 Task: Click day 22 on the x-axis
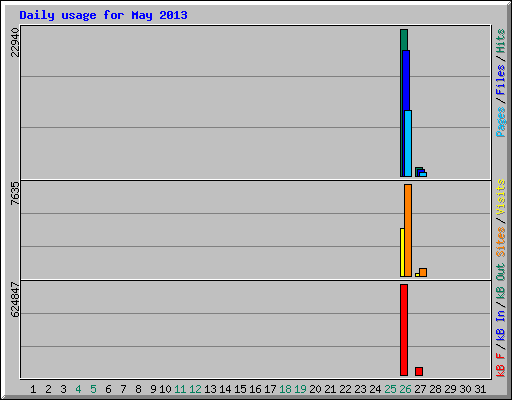coord(345,389)
